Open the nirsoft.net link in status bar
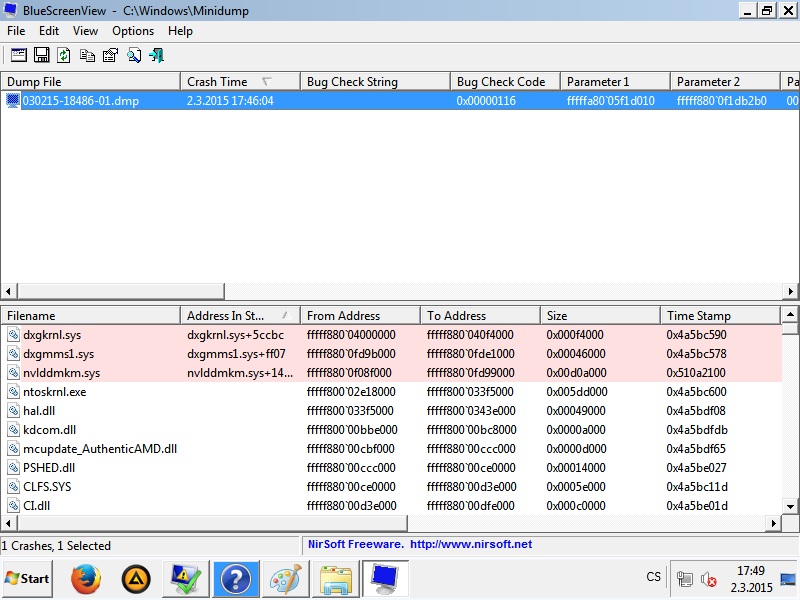The image size is (800, 600). 470,544
